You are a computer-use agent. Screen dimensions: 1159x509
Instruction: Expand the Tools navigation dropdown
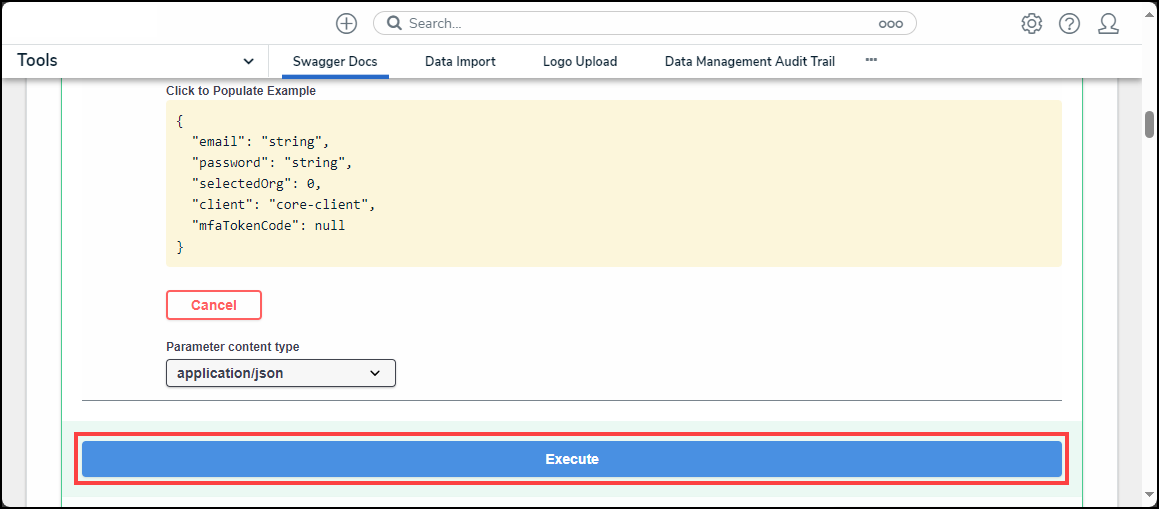click(248, 61)
